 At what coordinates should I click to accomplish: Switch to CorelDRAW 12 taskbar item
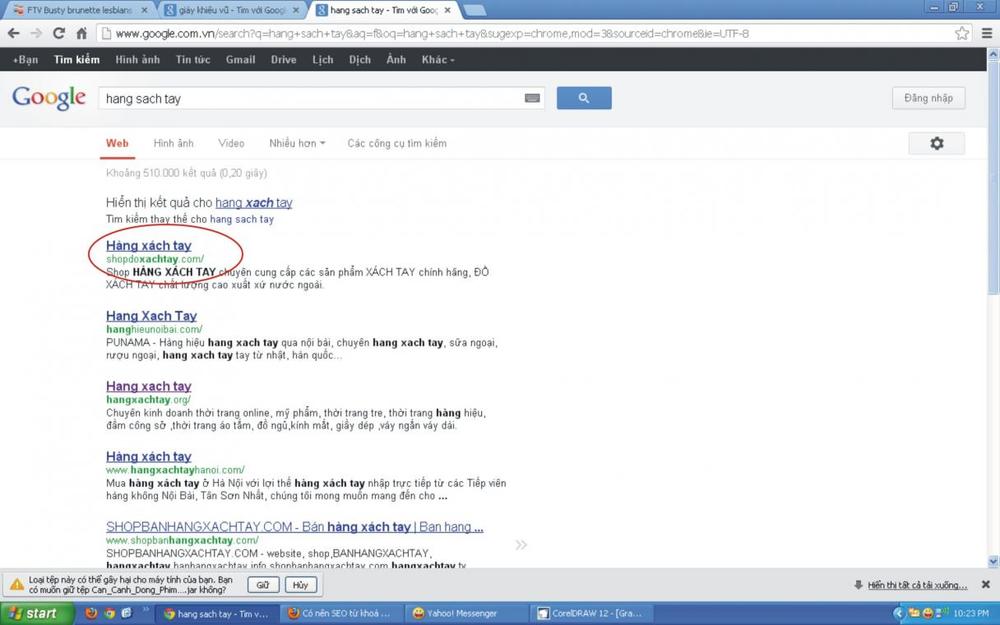pyautogui.click(x=592, y=614)
